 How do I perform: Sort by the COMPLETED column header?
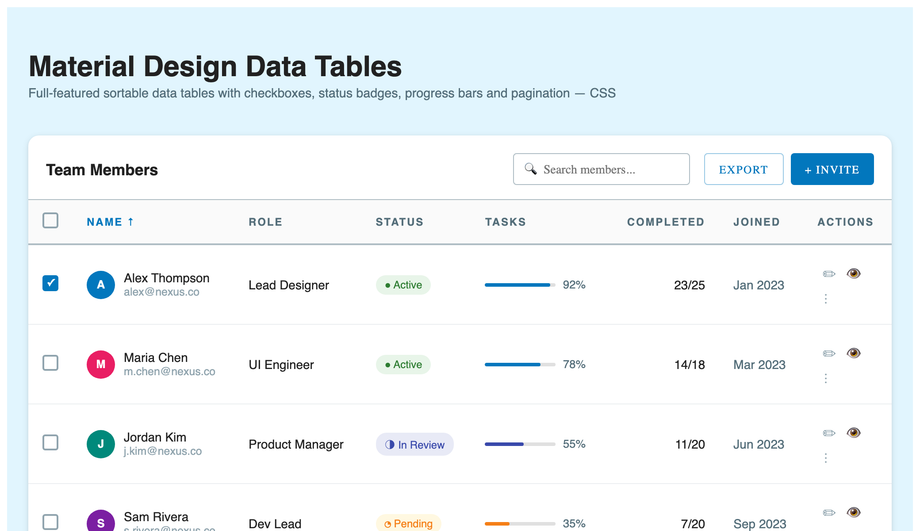[665, 222]
